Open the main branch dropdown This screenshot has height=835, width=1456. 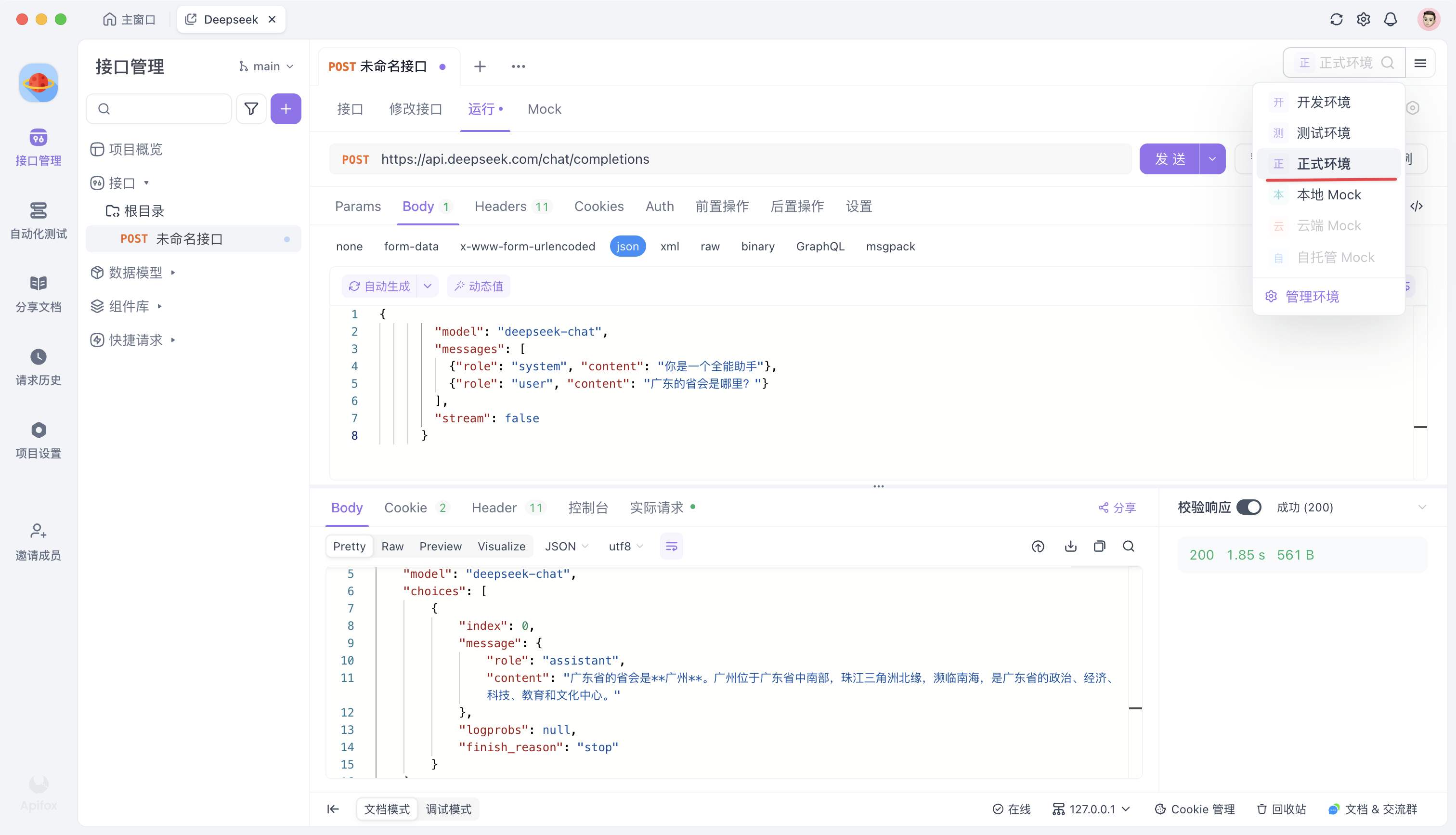[x=266, y=66]
